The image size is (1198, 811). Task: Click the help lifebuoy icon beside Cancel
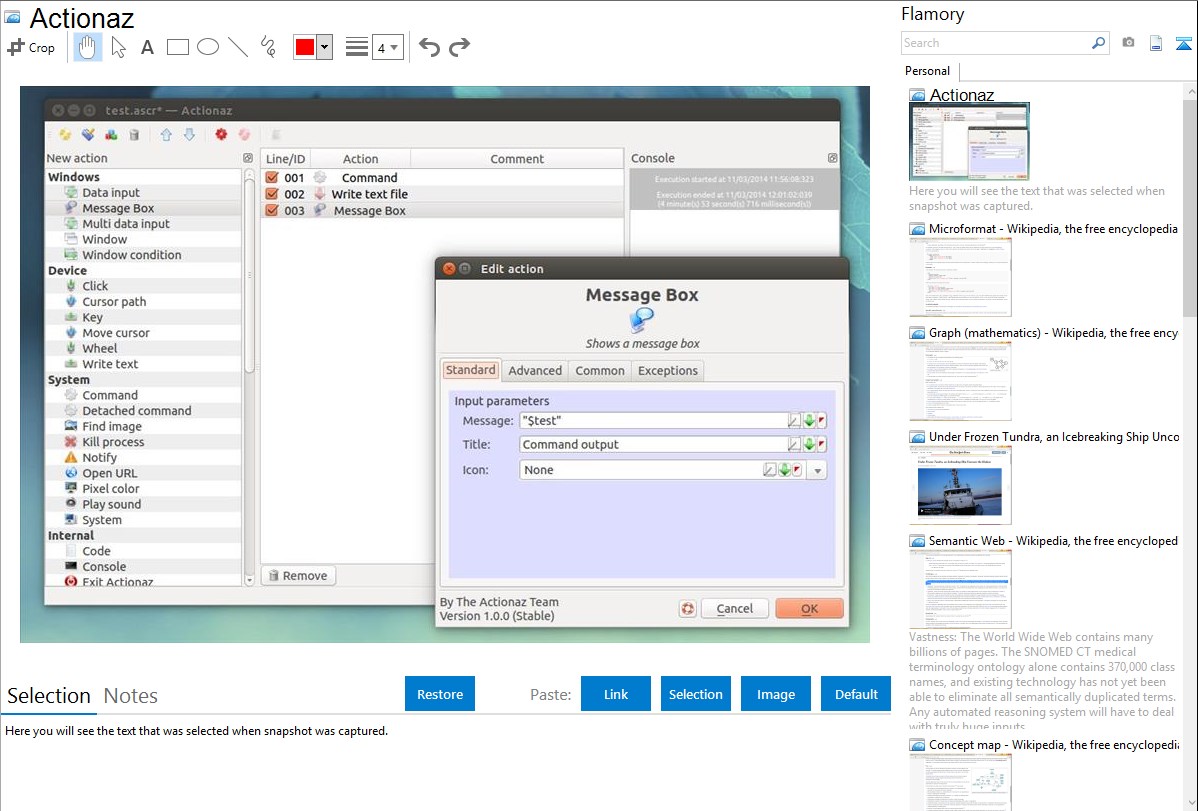coord(688,608)
